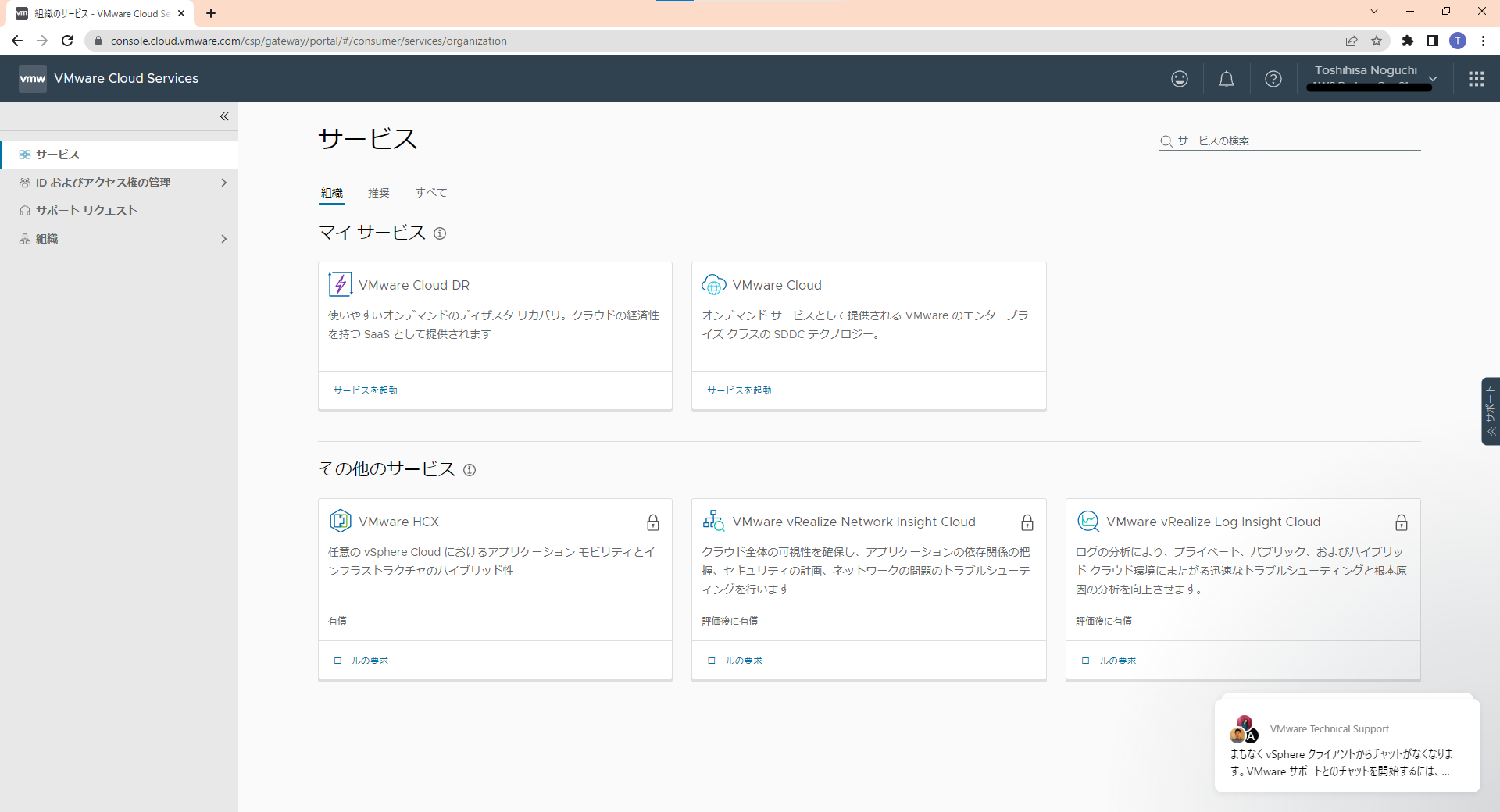This screenshot has width=1500, height=812.
Task: Launch service for VMware Cloud DR
Action: (366, 390)
